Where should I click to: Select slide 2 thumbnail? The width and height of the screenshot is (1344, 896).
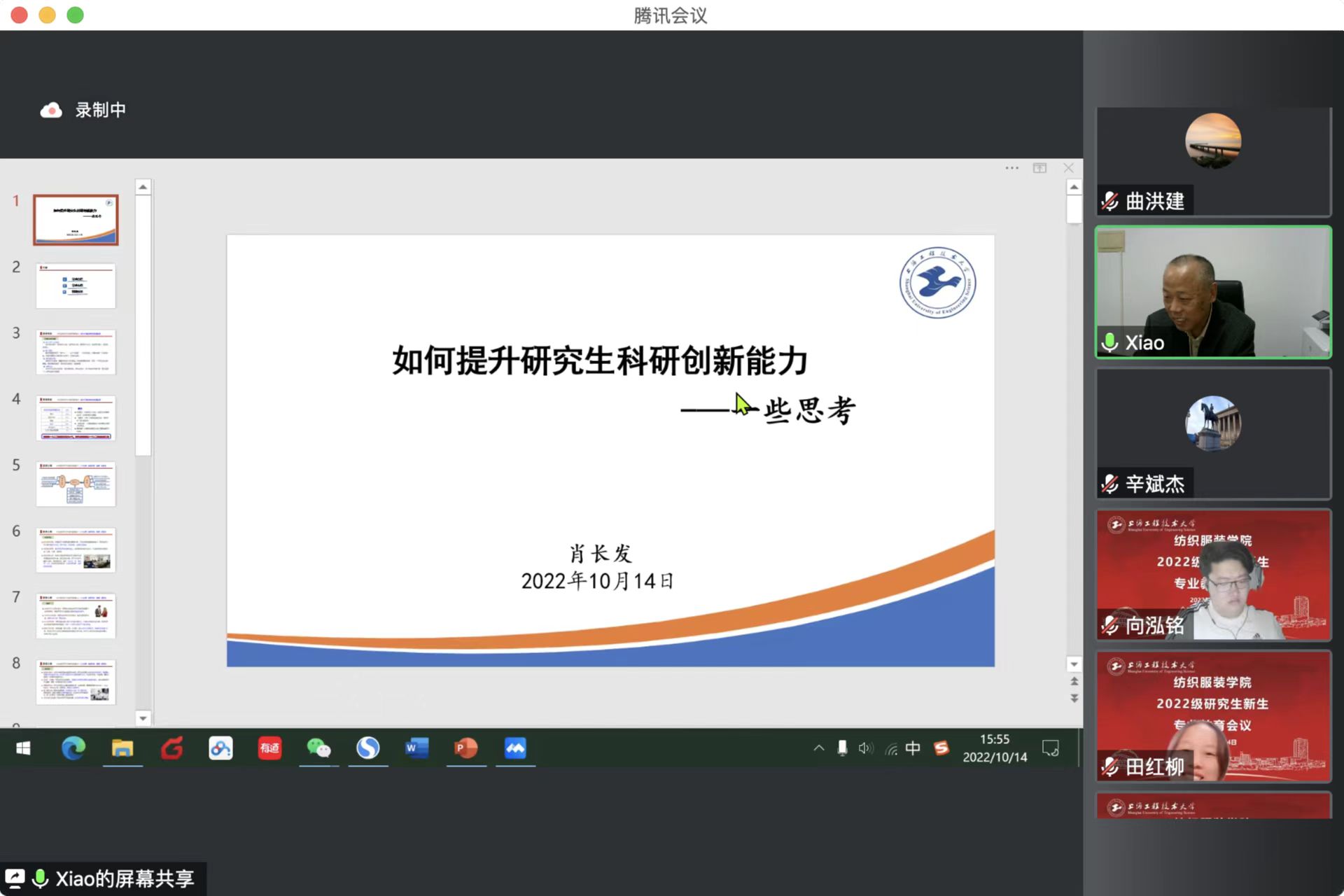point(76,286)
